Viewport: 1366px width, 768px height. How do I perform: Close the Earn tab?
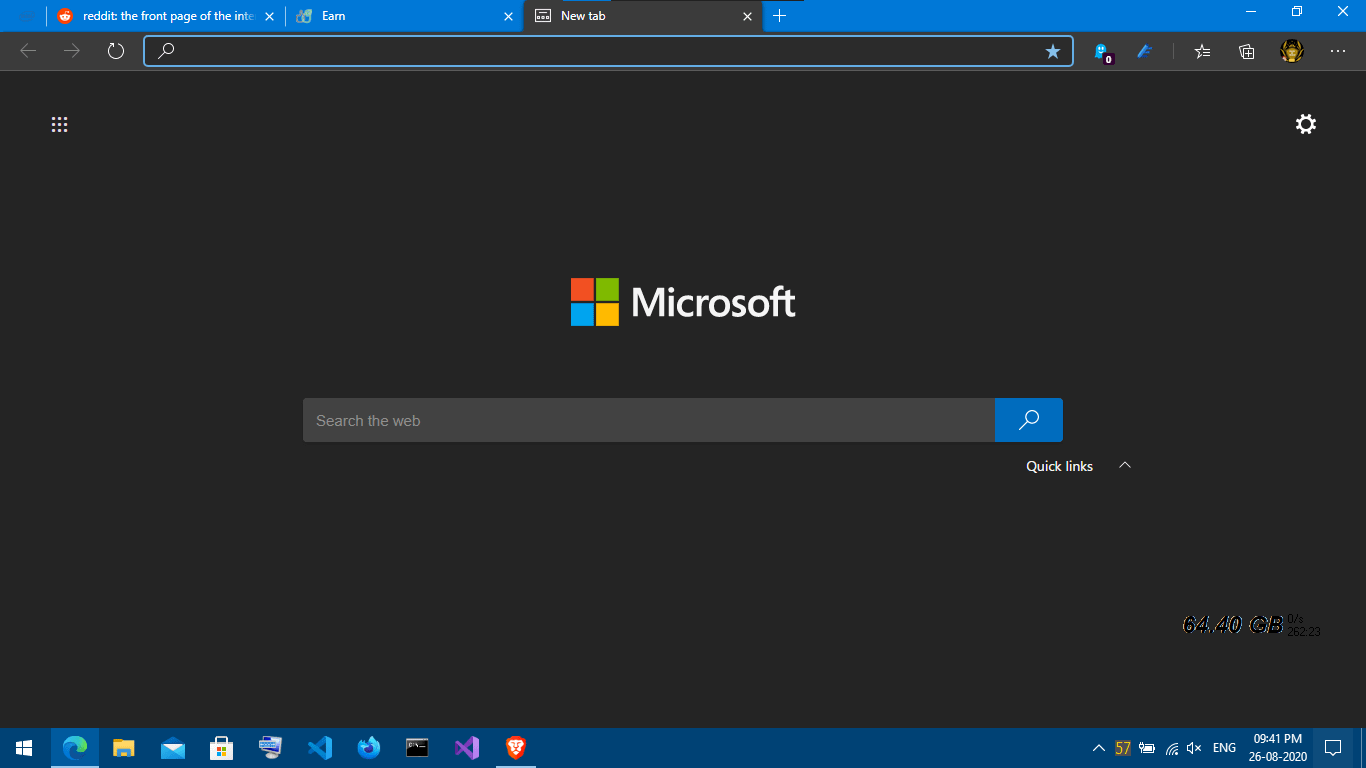coord(508,16)
